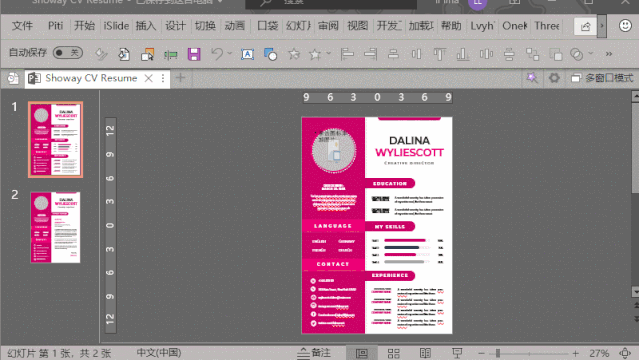Click the zoom slider handle

498,353
